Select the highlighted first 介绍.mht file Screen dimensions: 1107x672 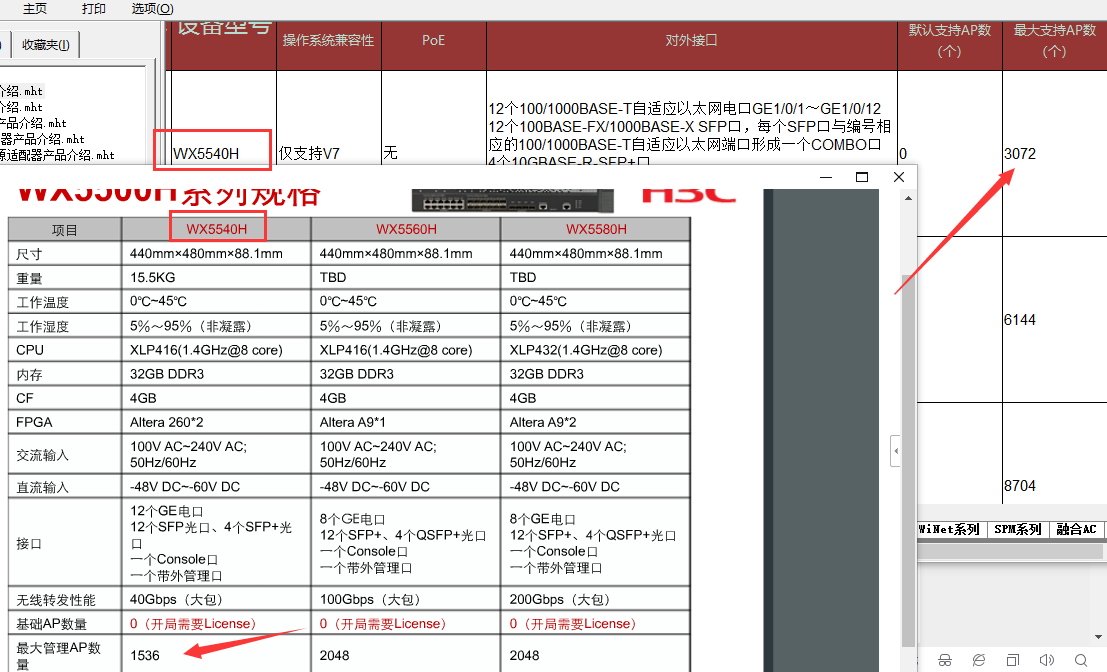(21, 91)
